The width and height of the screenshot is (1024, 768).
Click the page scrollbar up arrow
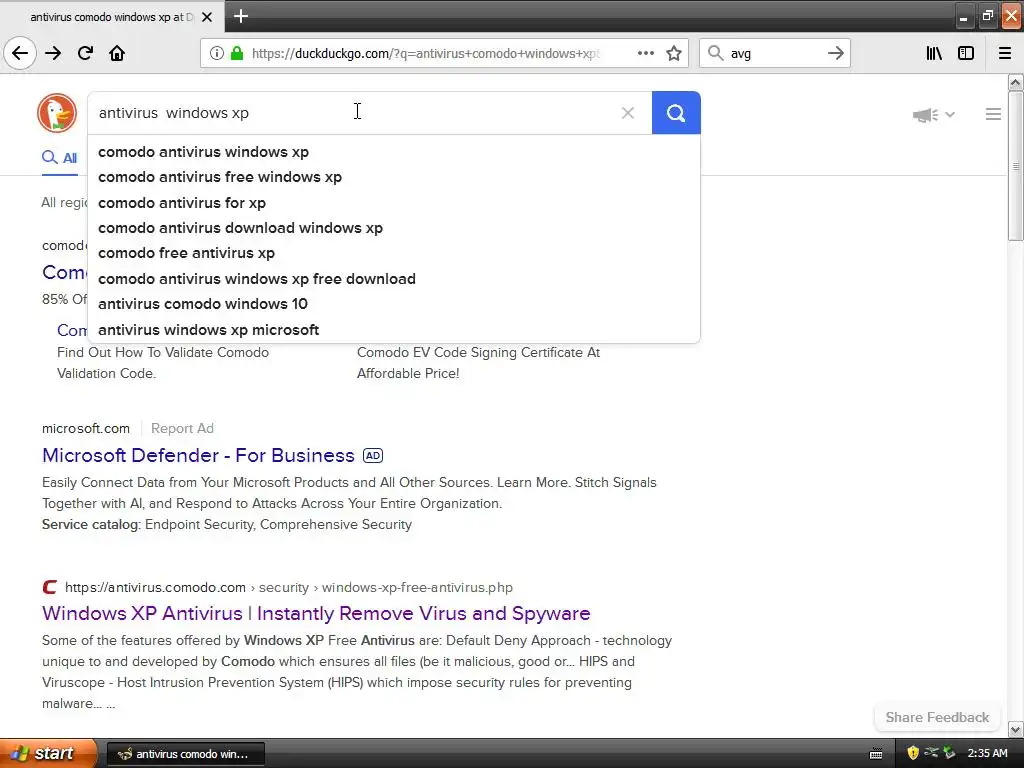coord(1015,82)
